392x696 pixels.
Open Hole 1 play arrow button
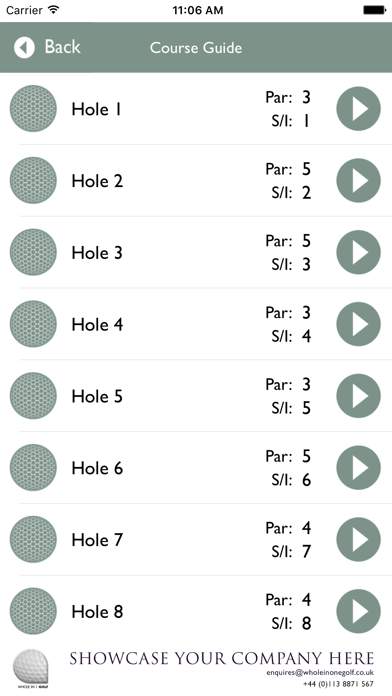pos(358,109)
